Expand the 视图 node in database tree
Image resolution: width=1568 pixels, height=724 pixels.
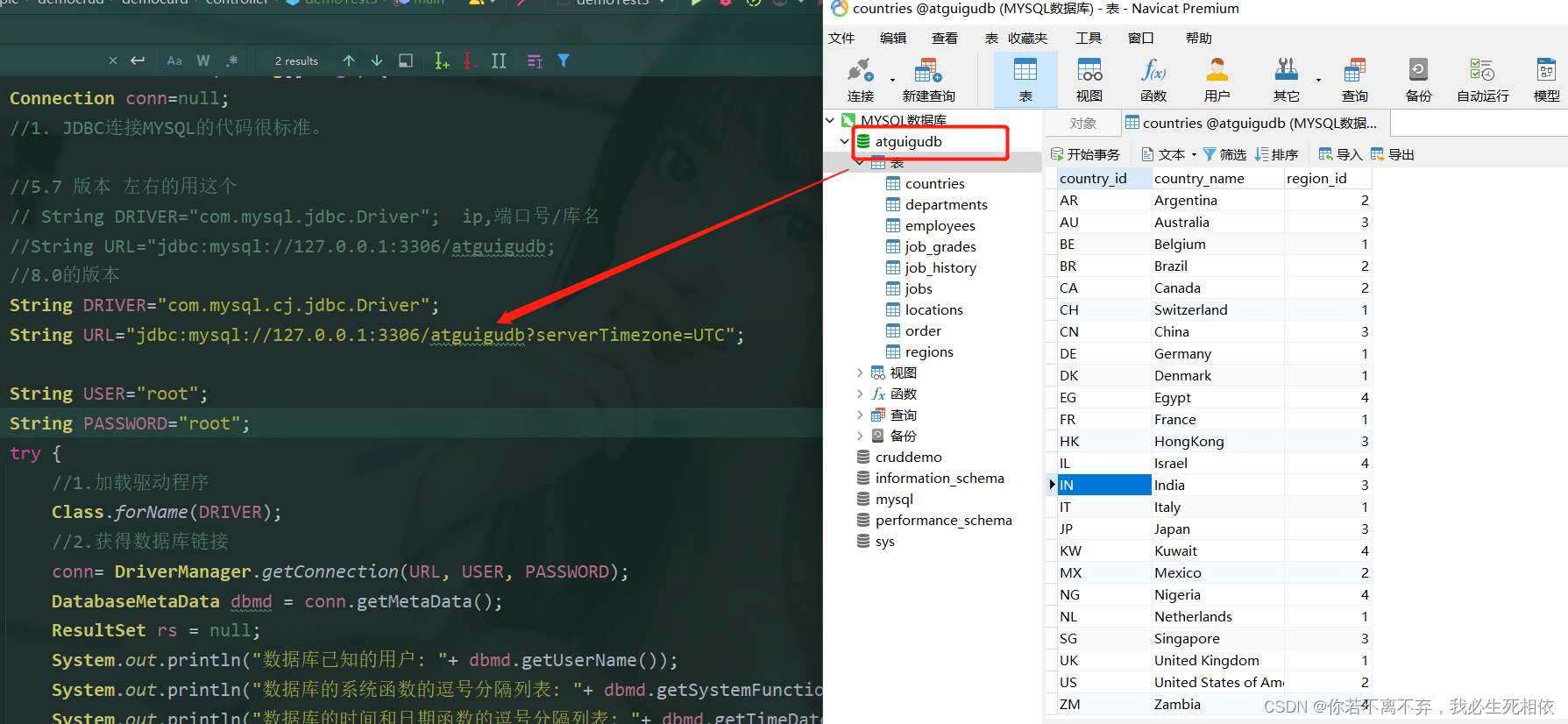(860, 373)
